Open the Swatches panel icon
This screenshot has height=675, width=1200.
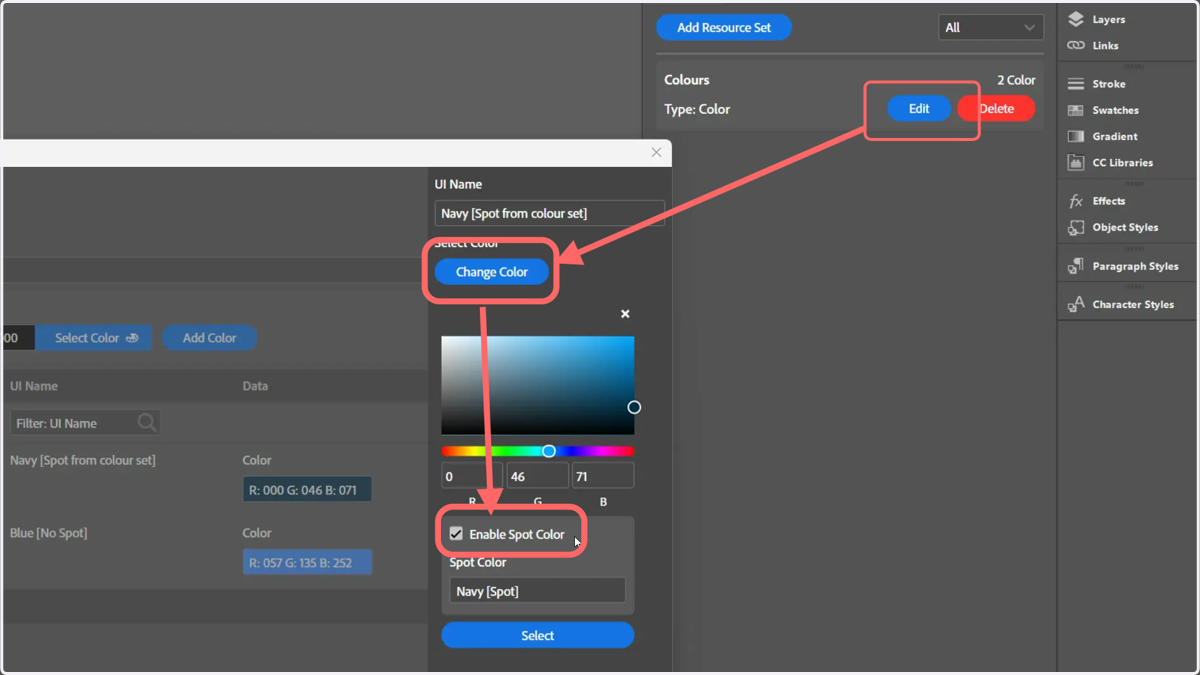1076,110
